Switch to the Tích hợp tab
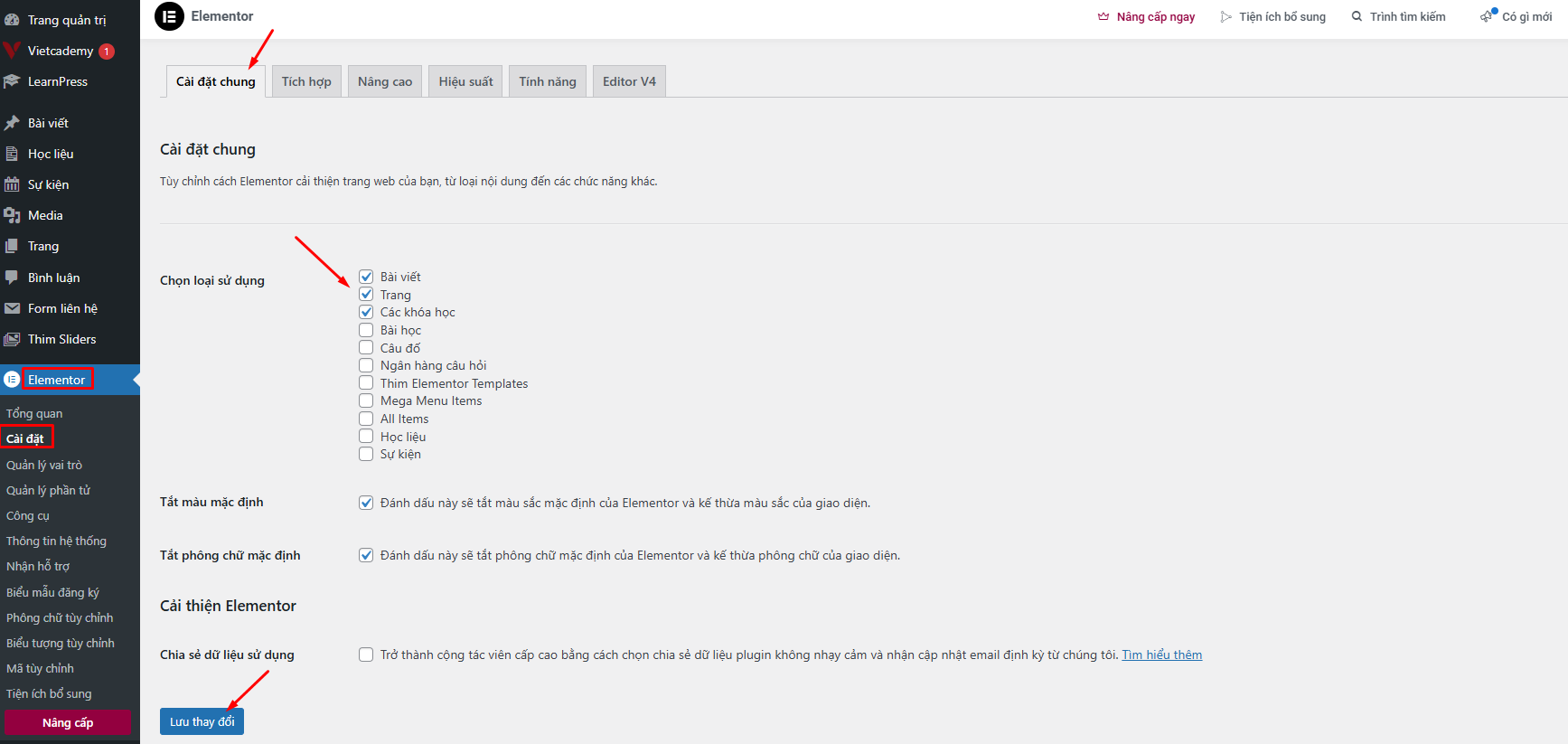 click(306, 81)
